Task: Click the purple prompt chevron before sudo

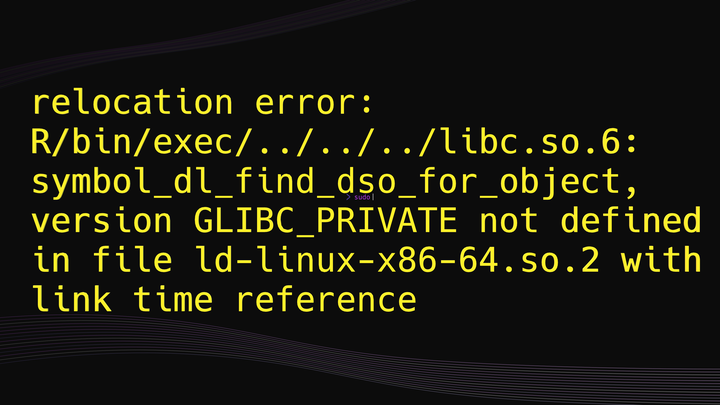Action: click(349, 198)
